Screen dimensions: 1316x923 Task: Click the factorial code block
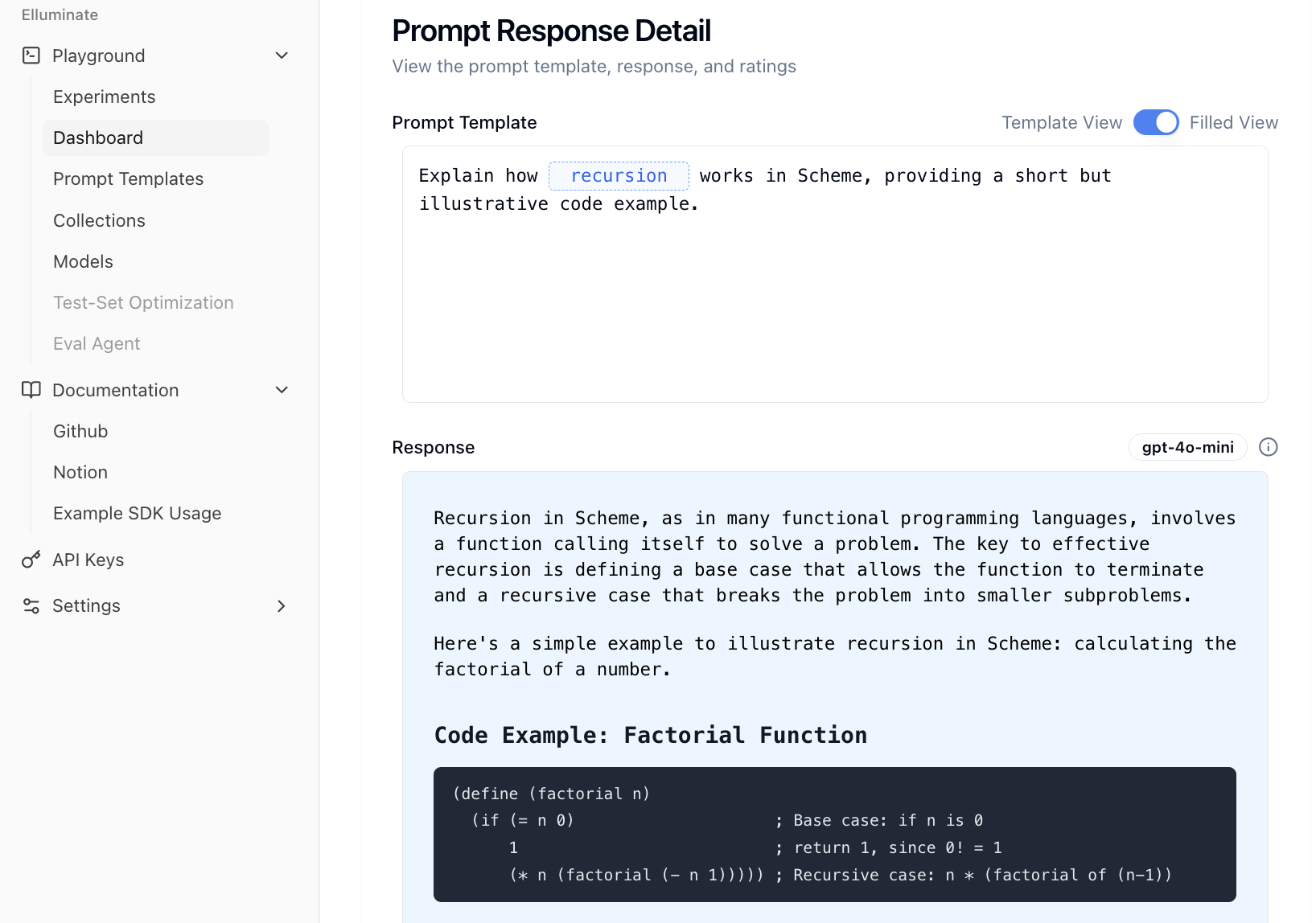(835, 834)
